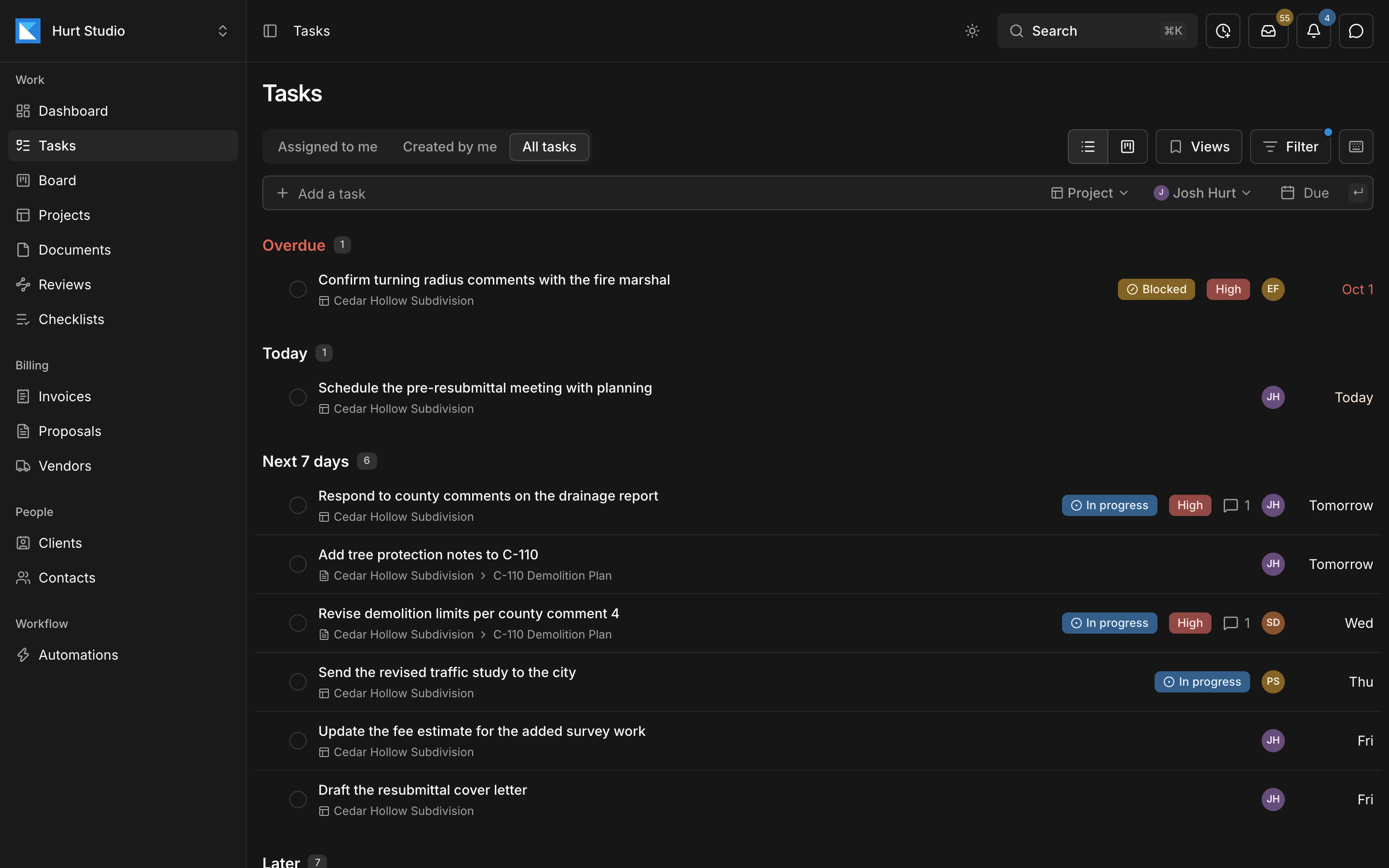Submit new task with enter-arrow icon
This screenshot has height=868, width=1389.
tap(1358, 193)
